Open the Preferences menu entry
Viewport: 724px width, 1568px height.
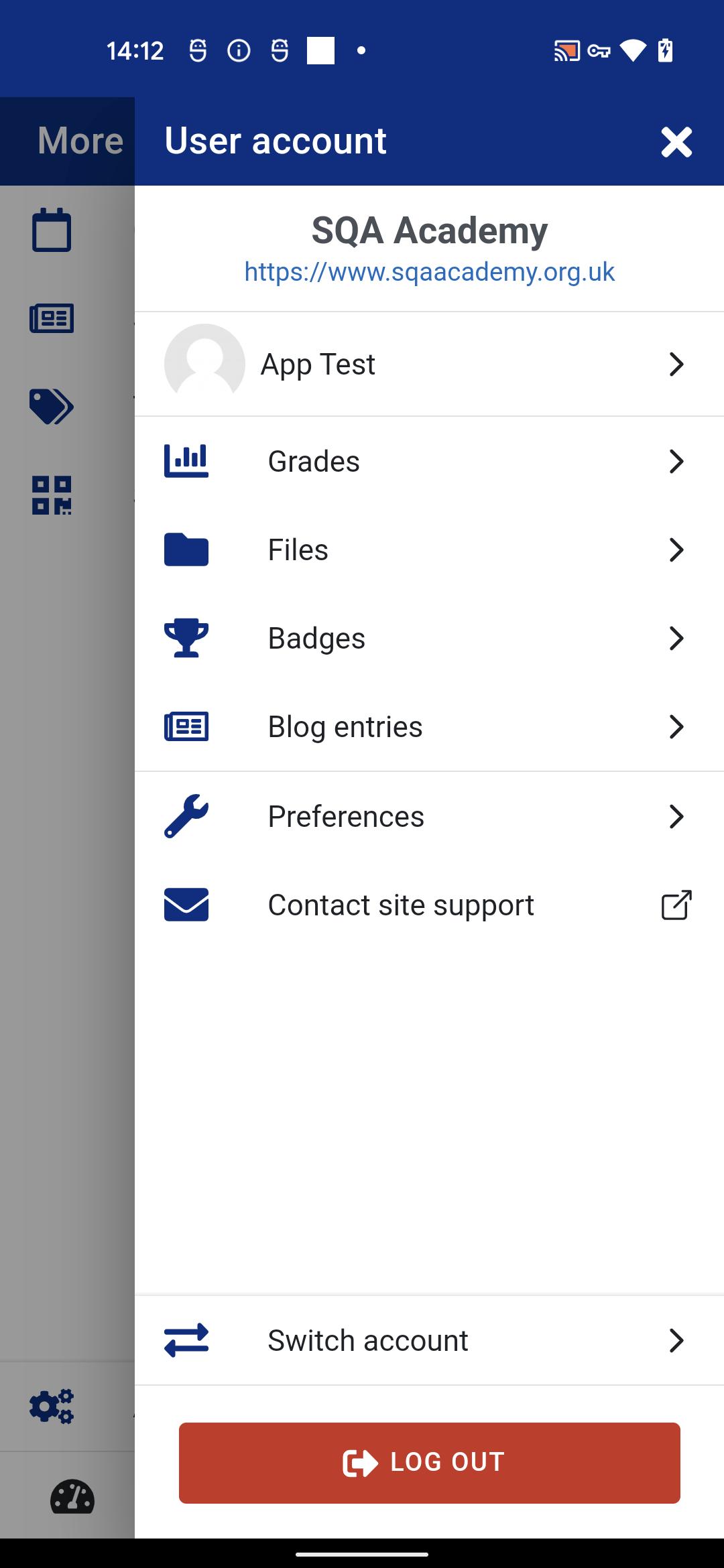429,816
